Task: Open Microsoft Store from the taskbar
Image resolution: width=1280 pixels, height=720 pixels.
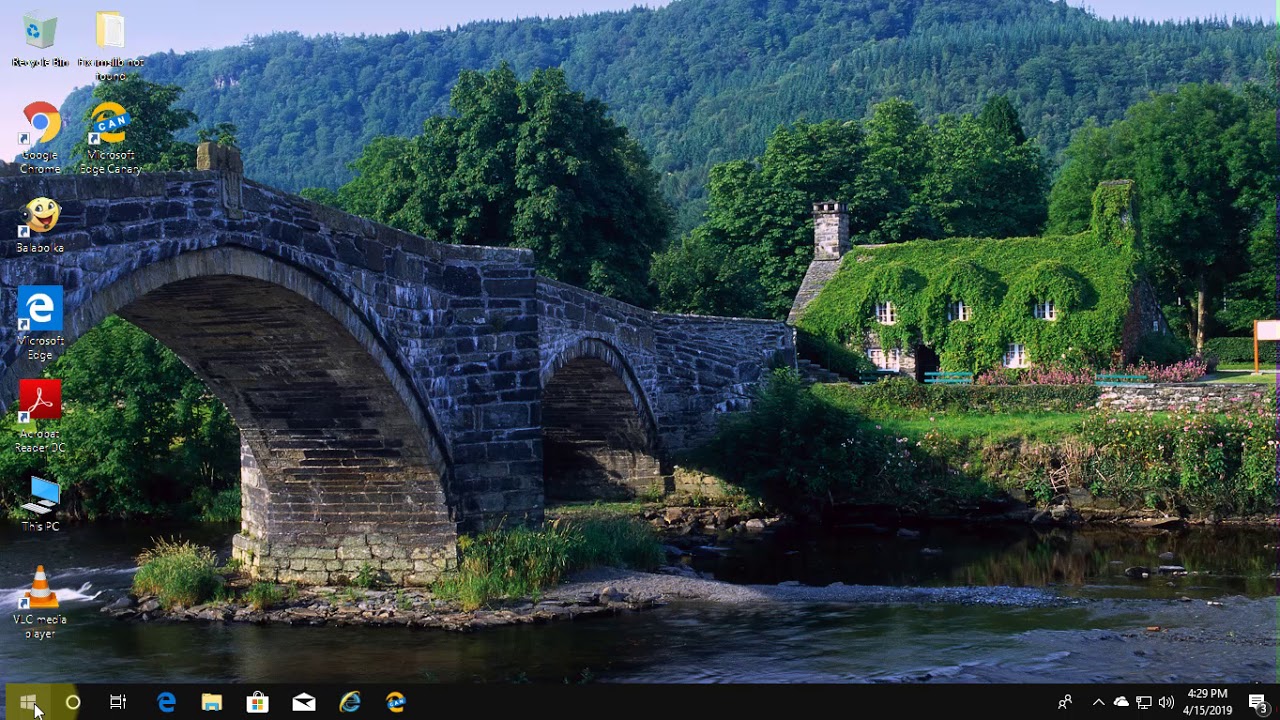Action: (x=258, y=702)
